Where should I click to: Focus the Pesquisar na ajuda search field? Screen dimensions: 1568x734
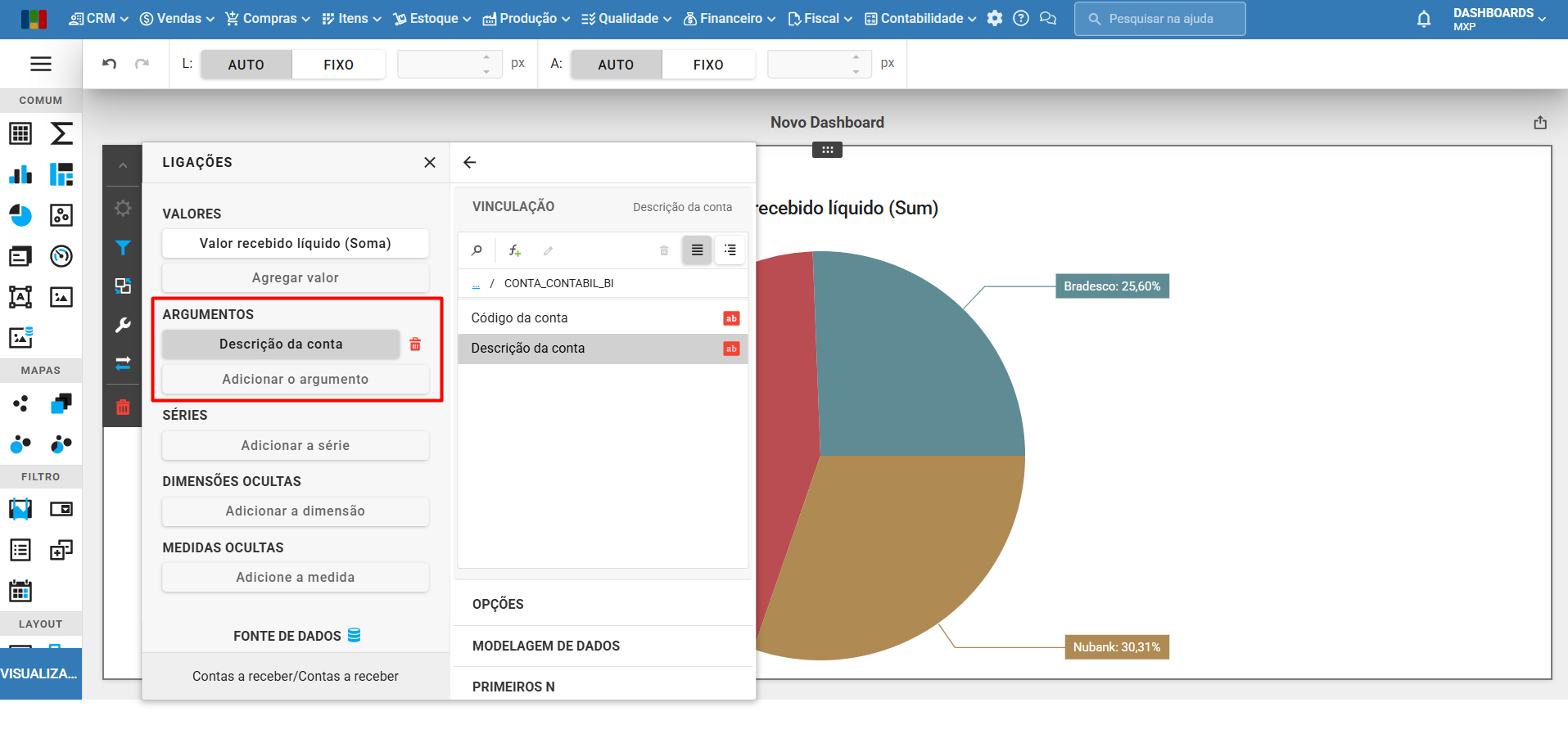click(x=1160, y=19)
